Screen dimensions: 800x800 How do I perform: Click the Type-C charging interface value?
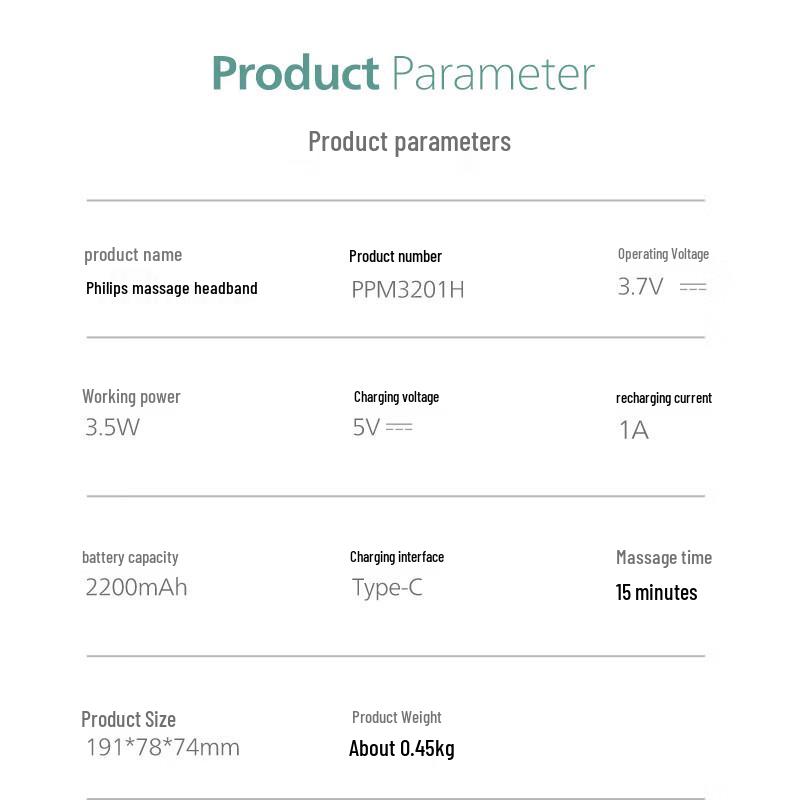387,588
